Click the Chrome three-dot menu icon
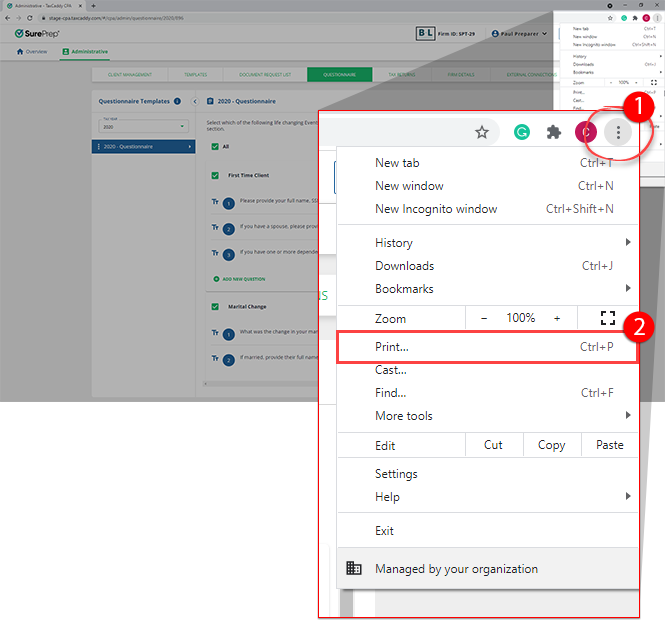This screenshot has height=624, width=665. point(619,132)
